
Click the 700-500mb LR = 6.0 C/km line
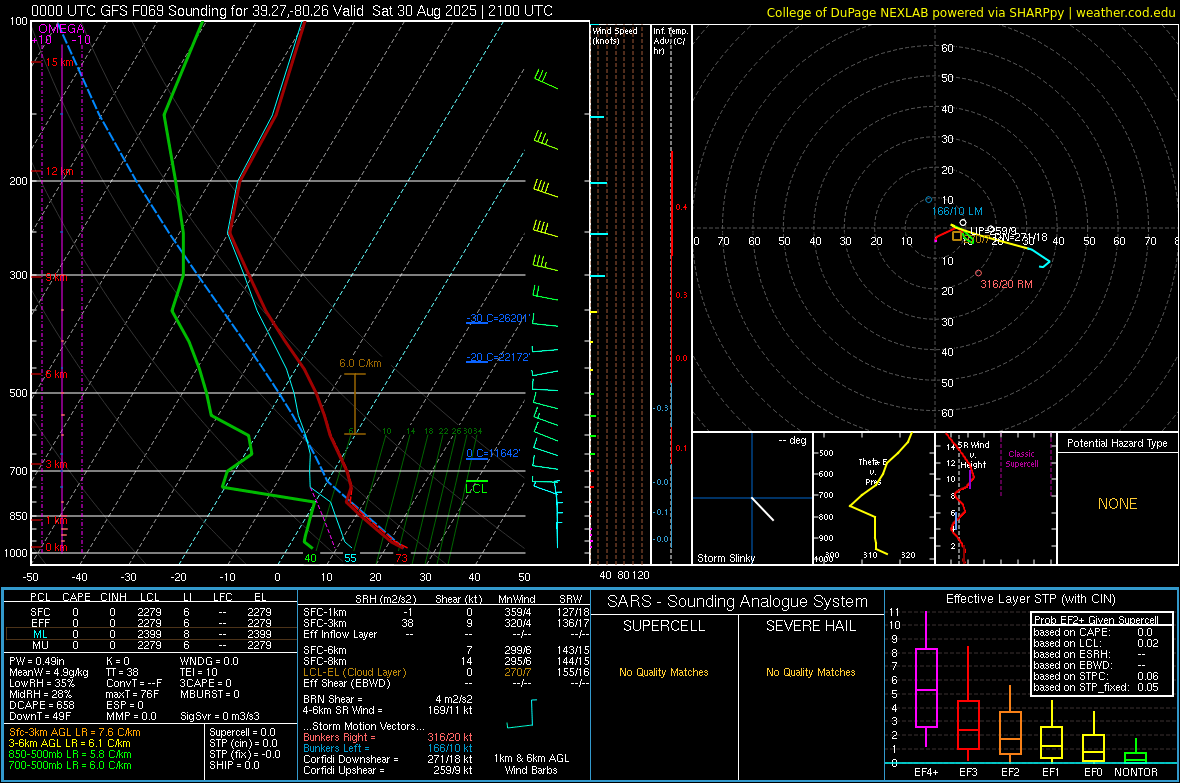click(70, 766)
